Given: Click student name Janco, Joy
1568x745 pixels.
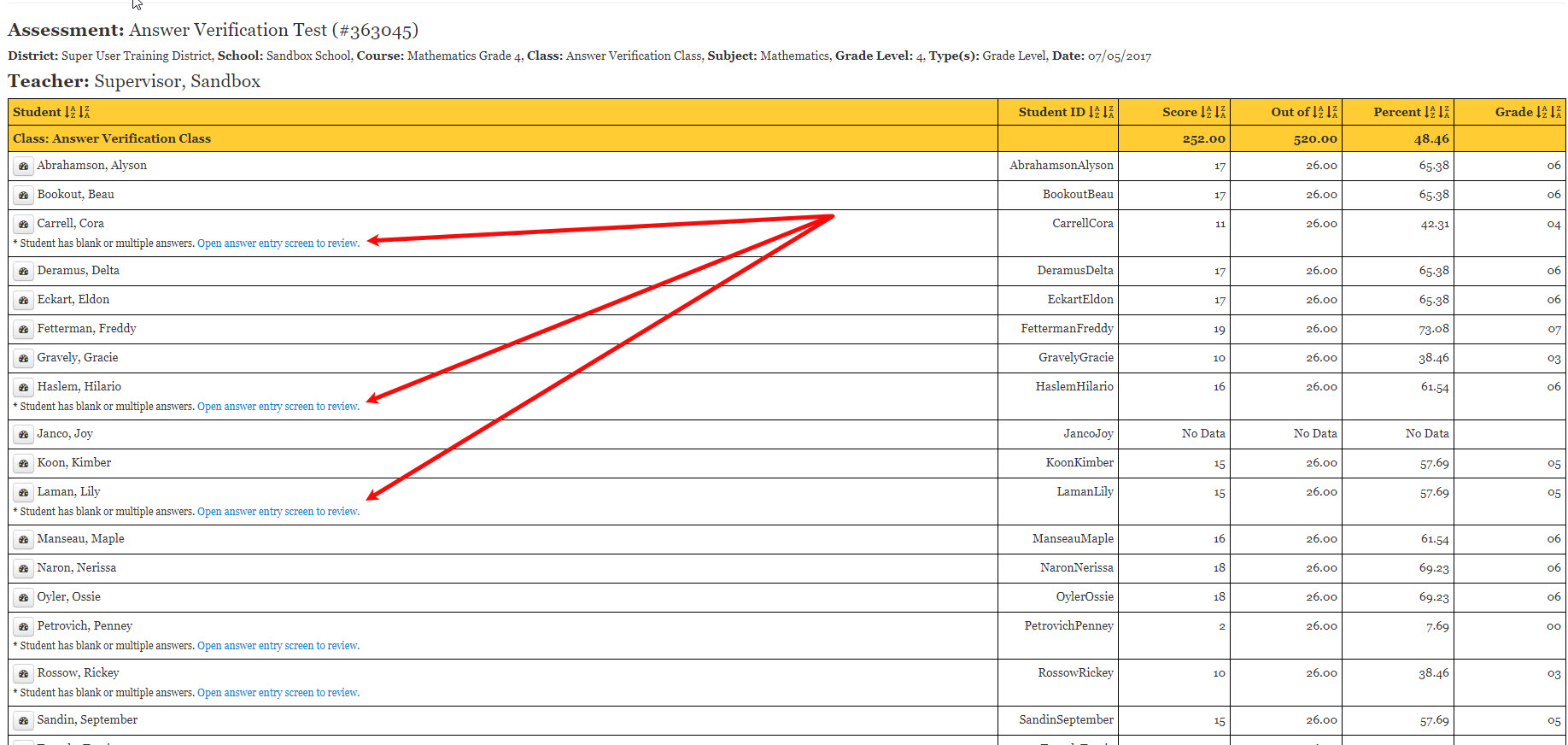Looking at the screenshot, I should 65,433.
